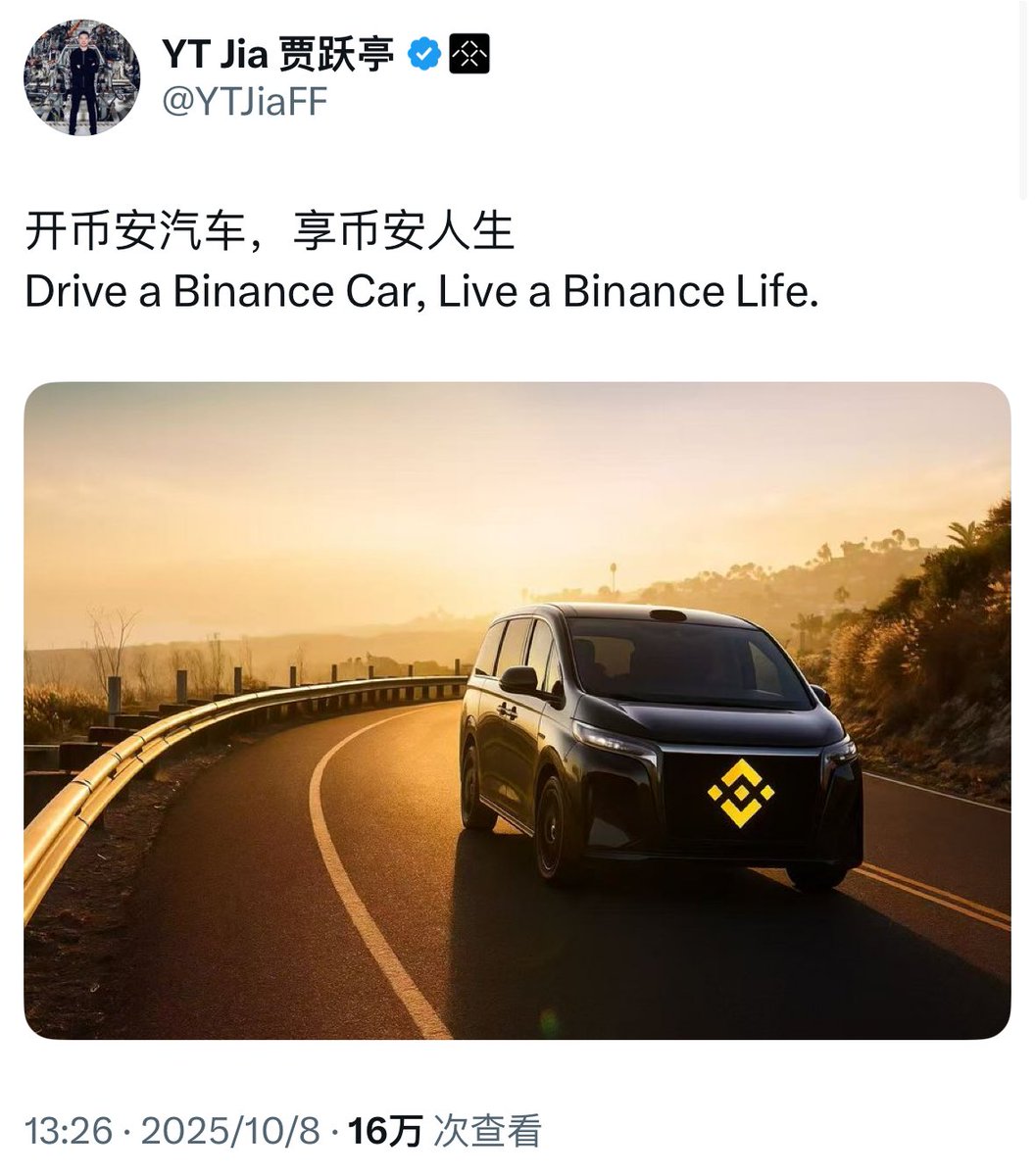Click the 2025/10/8 post date

(231, 1132)
